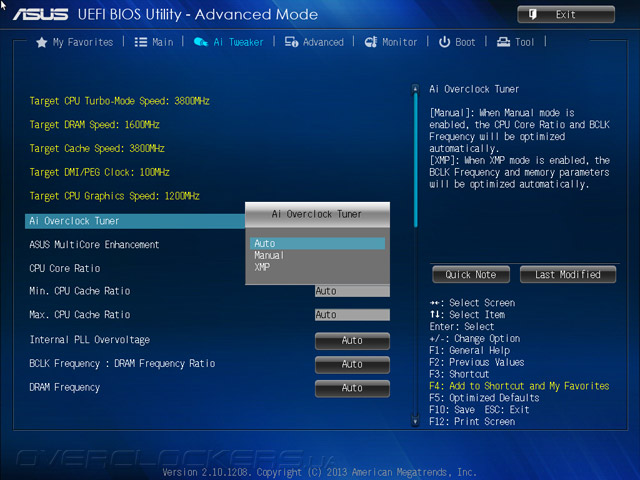Click the Exit door icon
640x480 pixels.
533,15
